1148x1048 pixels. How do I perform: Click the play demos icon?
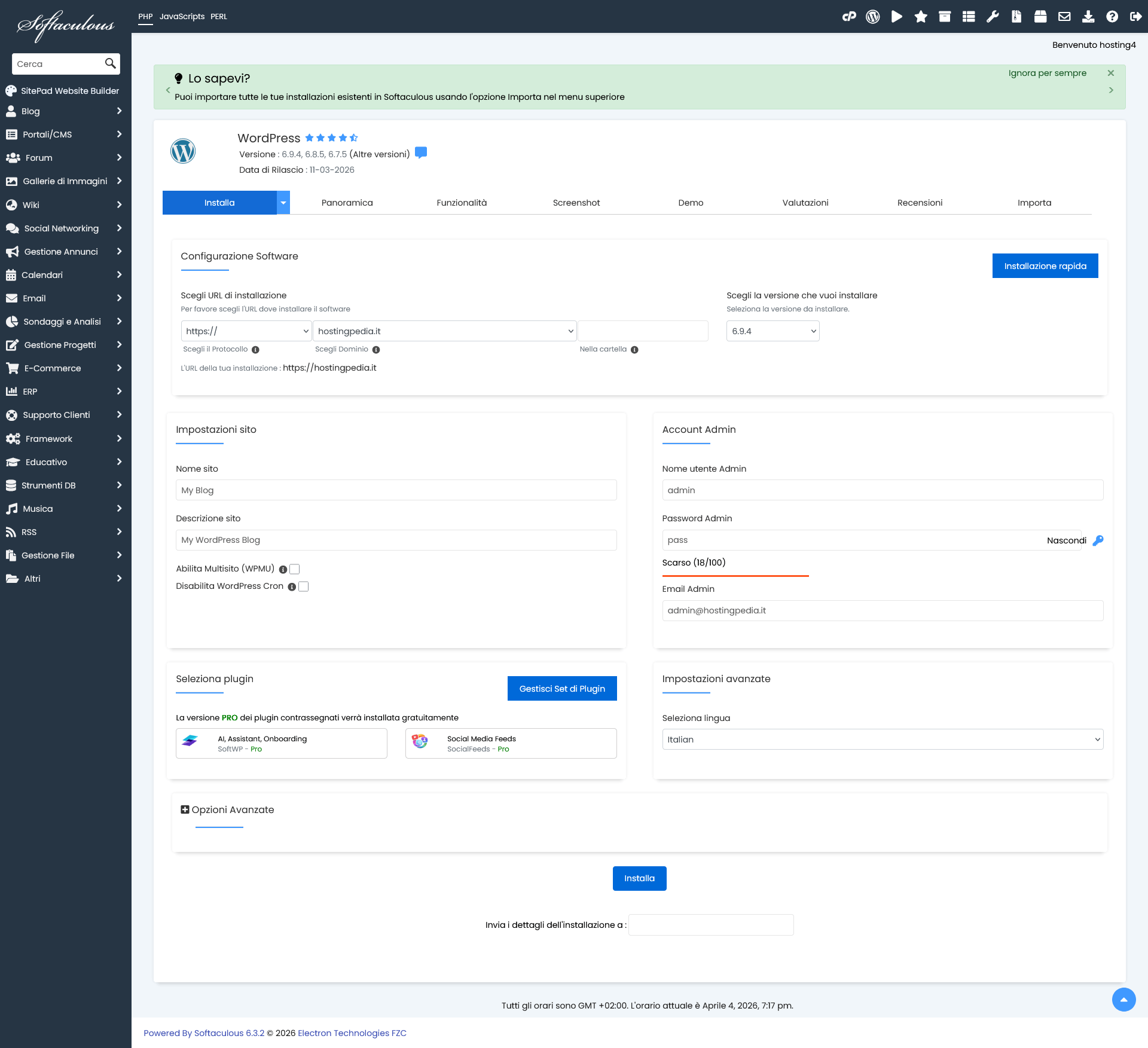point(897,17)
